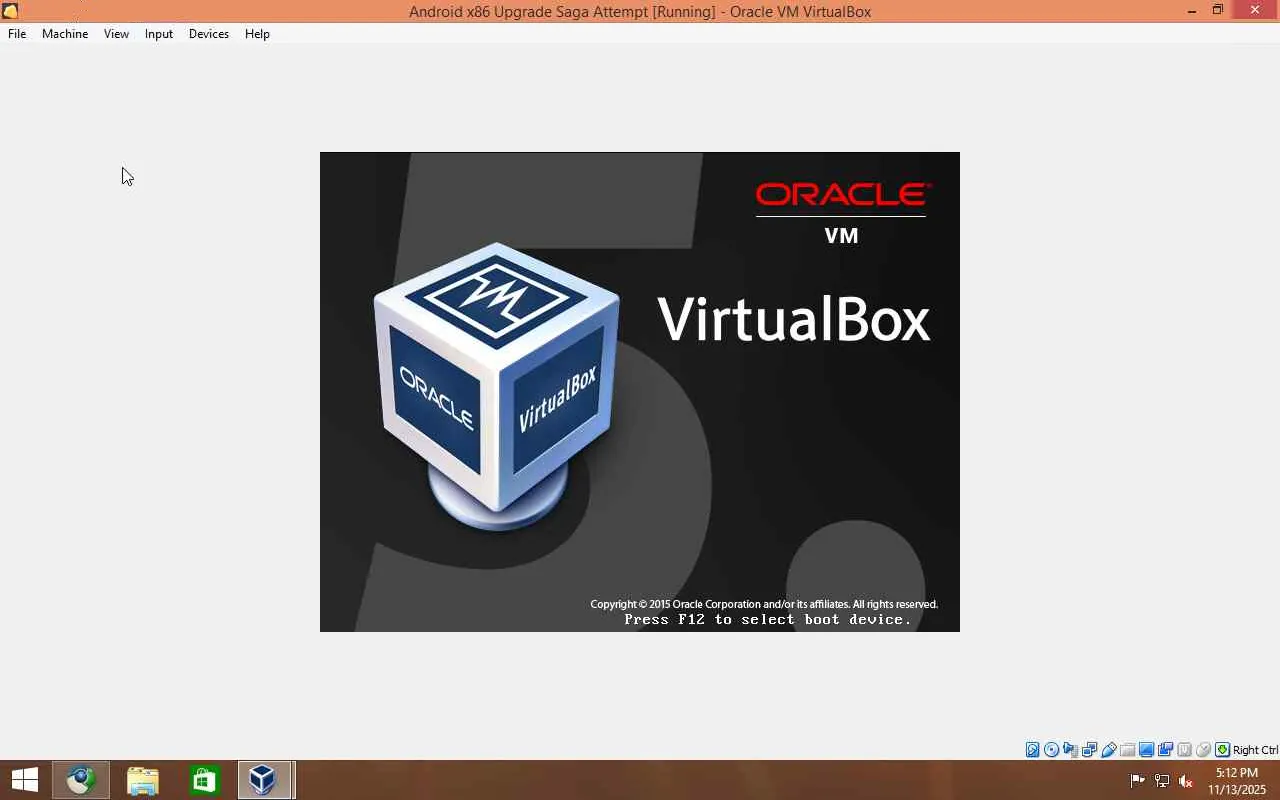Open the clock showing 5:12 PM
1280x800 pixels.
[x=1237, y=781]
